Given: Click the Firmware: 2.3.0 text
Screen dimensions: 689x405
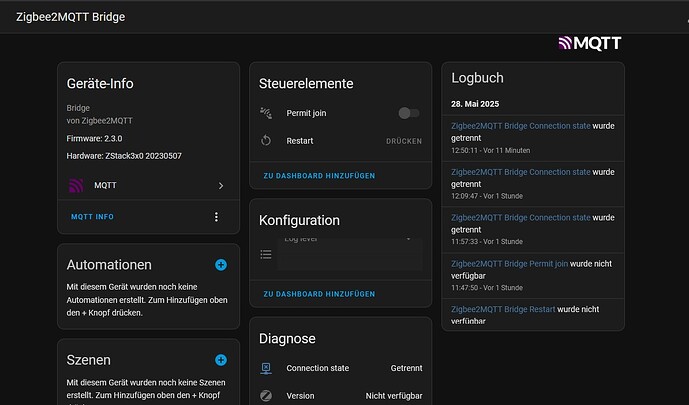Looking at the screenshot, I should coord(94,138).
